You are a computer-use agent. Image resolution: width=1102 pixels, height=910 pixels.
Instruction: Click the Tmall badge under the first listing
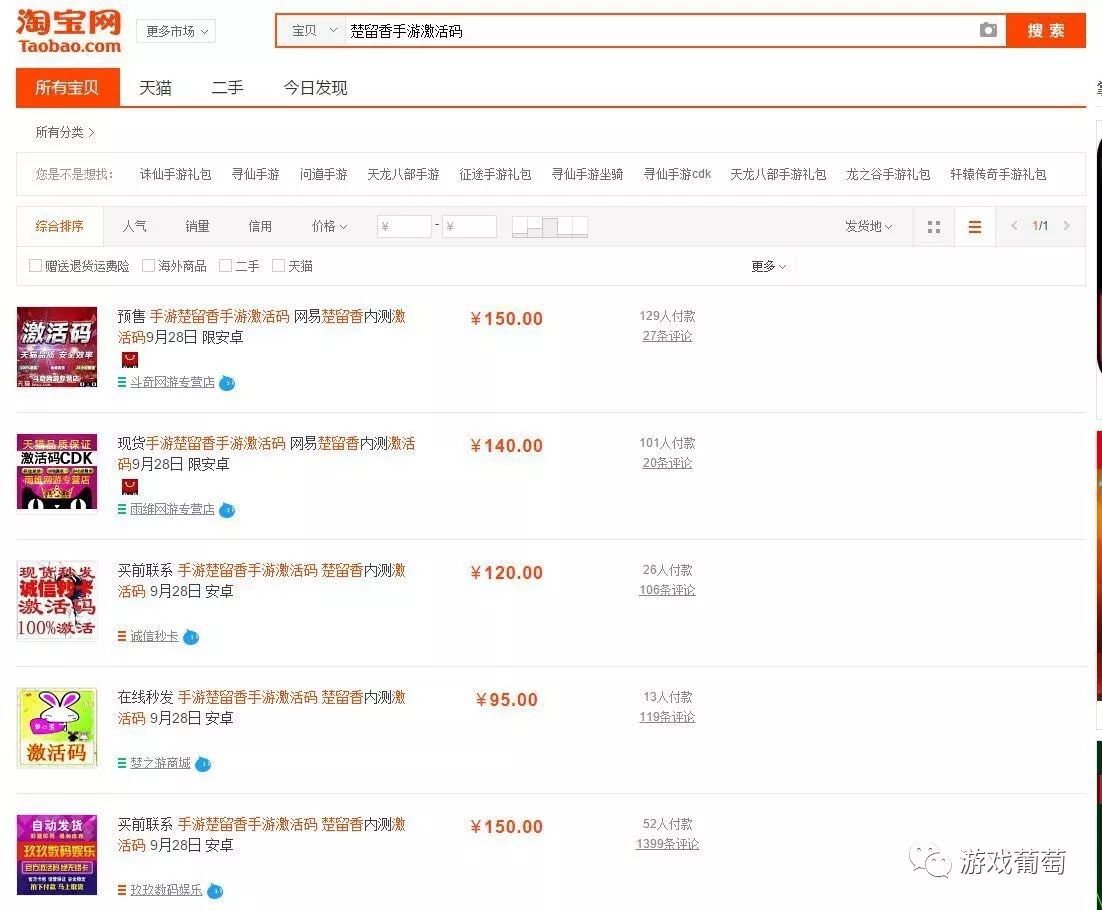[129, 360]
